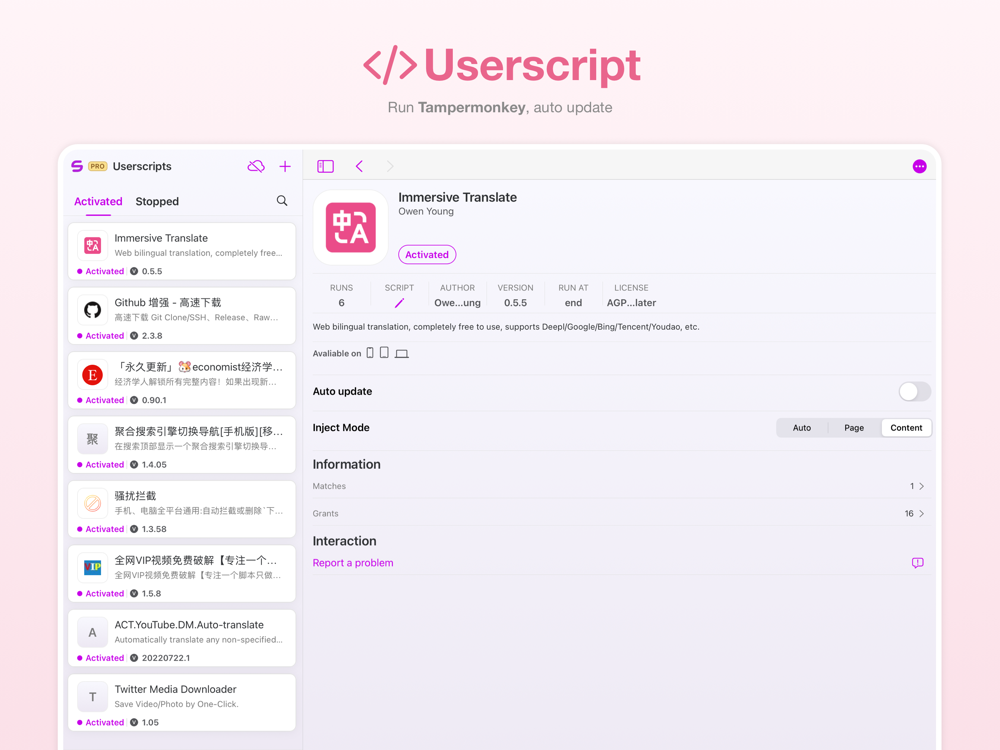Click the VERSION value 0.5.5 in details
Image resolution: width=1000 pixels, height=750 pixels.
click(x=515, y=303)
